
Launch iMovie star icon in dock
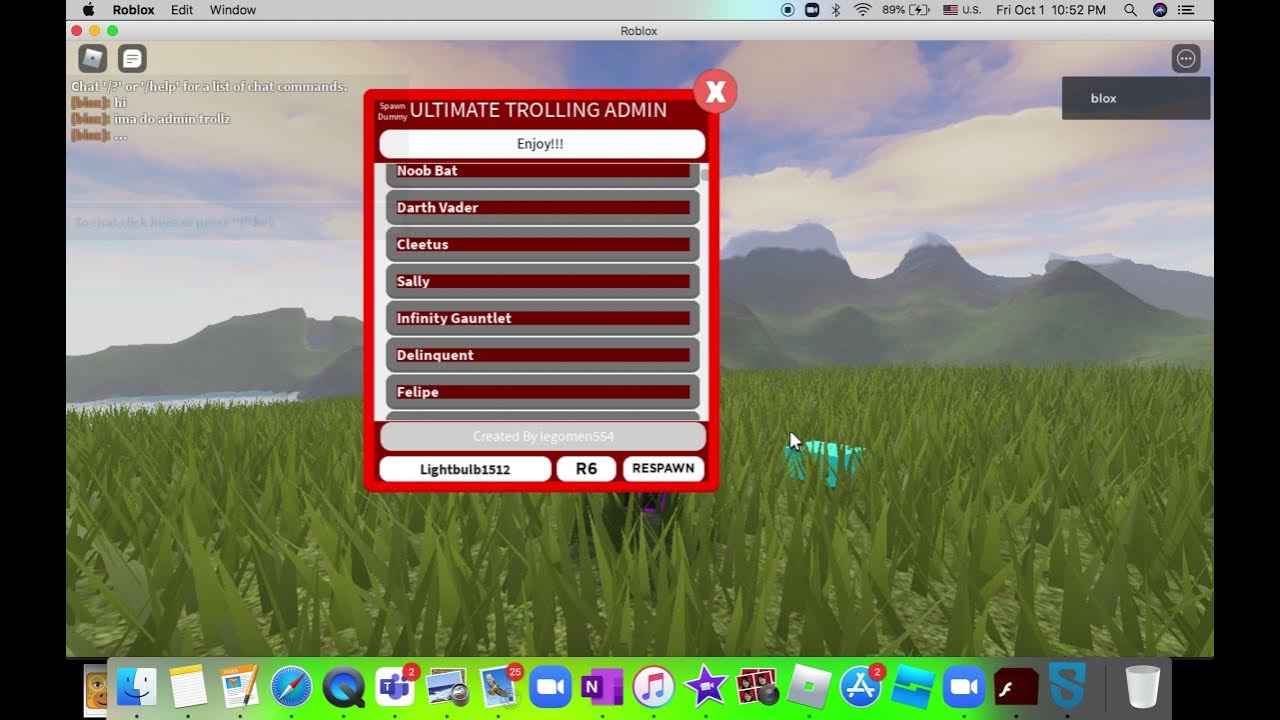[705, 687]
